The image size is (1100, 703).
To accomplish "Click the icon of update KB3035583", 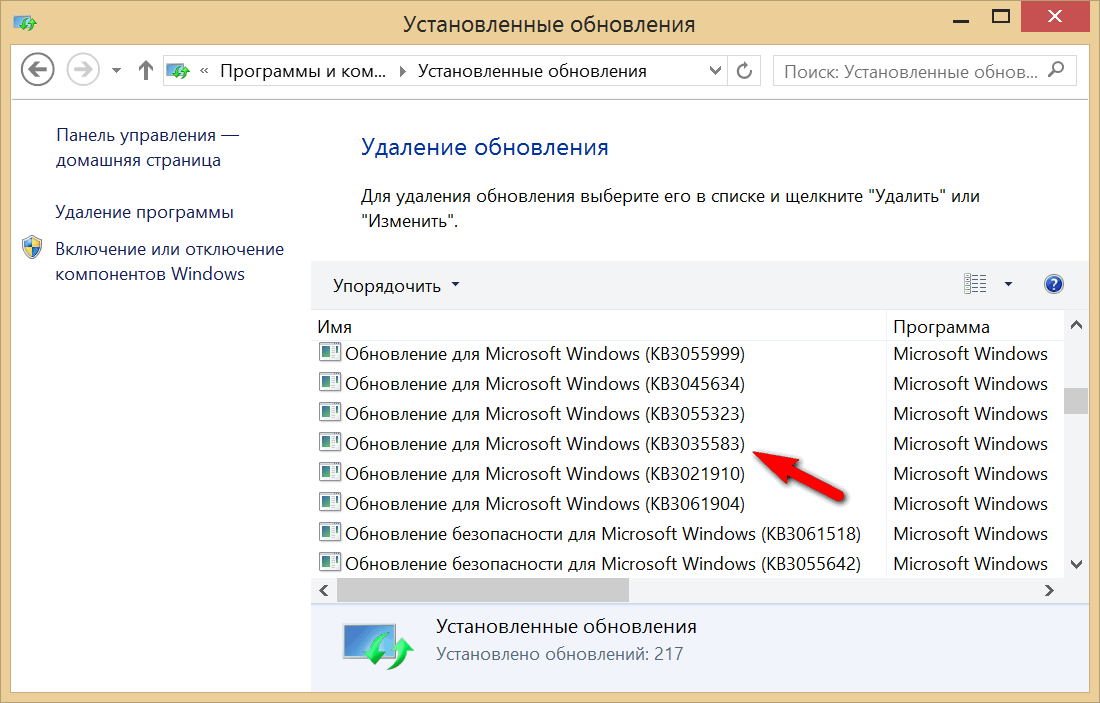I will click(x=330, y=442).
